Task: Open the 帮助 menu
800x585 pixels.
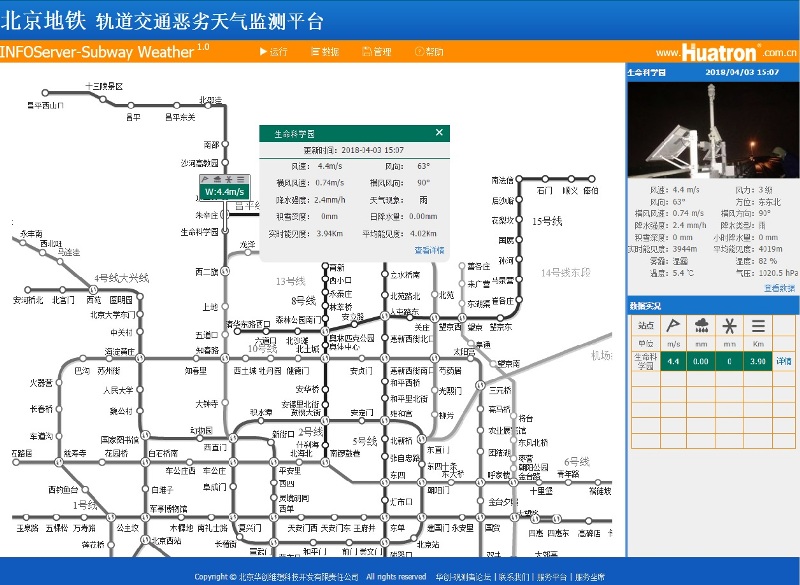Action: click(429, 52)
